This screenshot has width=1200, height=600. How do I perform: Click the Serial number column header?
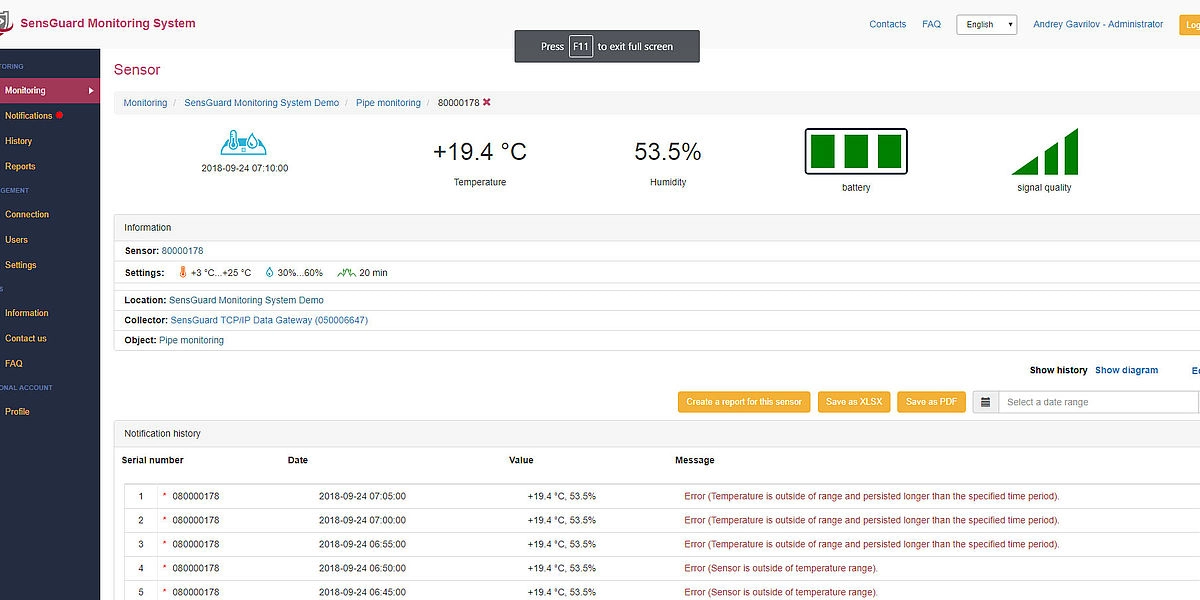pyautogui.click(x=153, y=460)
